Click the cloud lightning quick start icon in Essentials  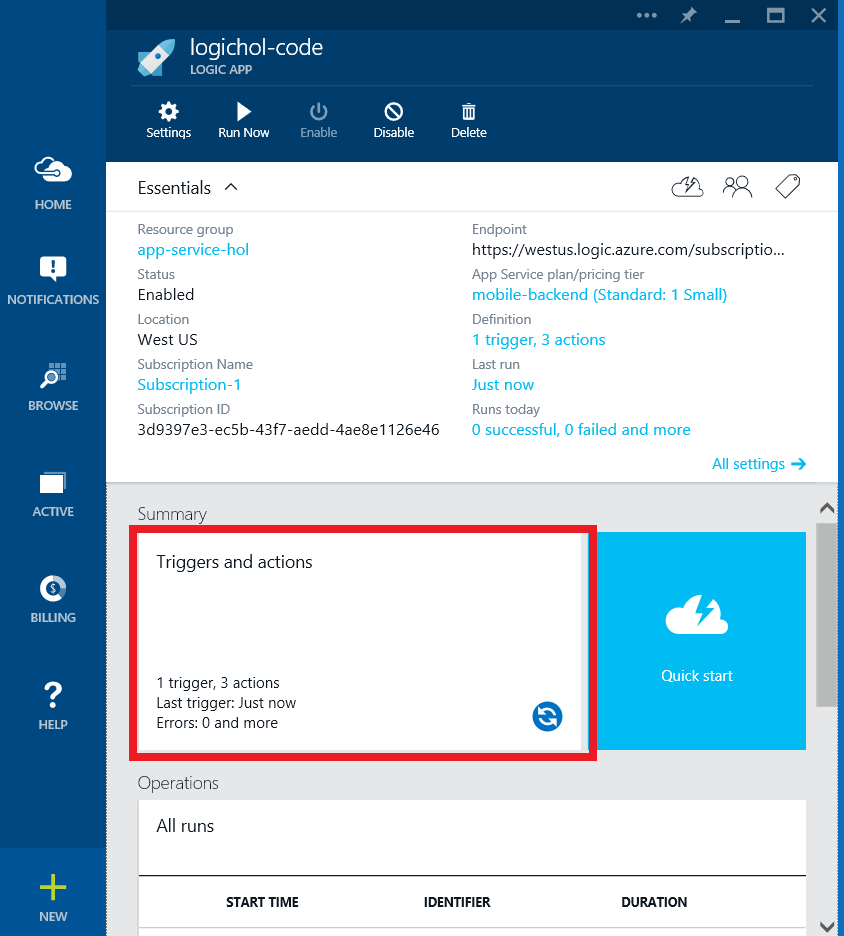pyautogui.click(x=688, y=187)
